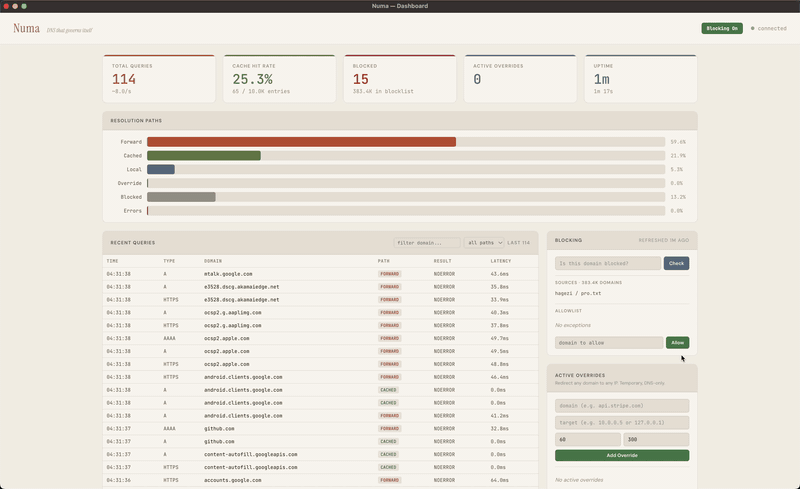Click the 46.4ms latency value
The height and width of the screenshot is (489, 800).
(x=499, y=377)
